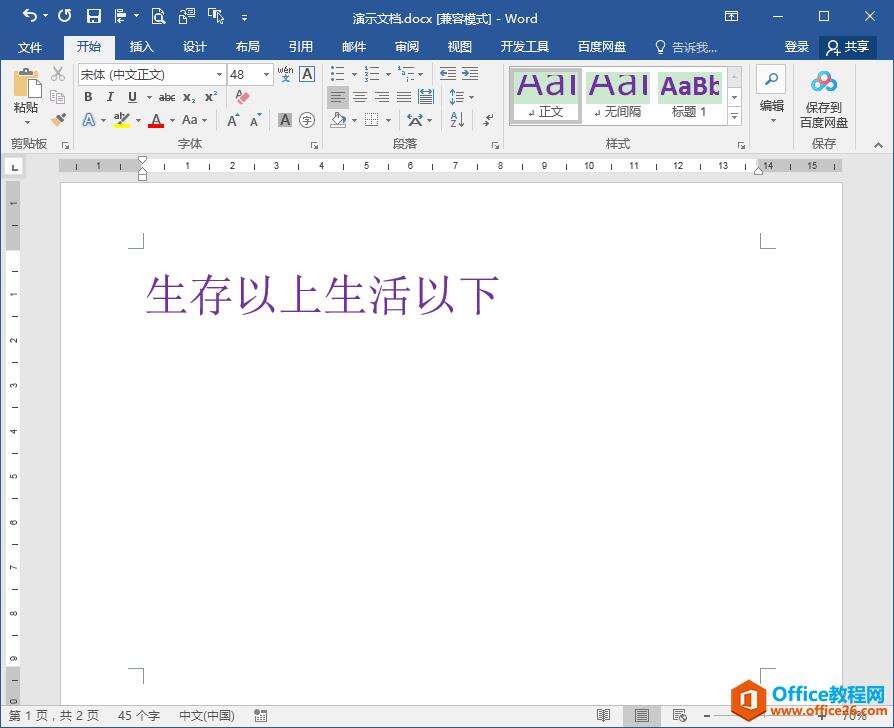This screenshot has height=728, width=894.
Task: Click the Redo (repeat) icon
Action: [64, 17]
